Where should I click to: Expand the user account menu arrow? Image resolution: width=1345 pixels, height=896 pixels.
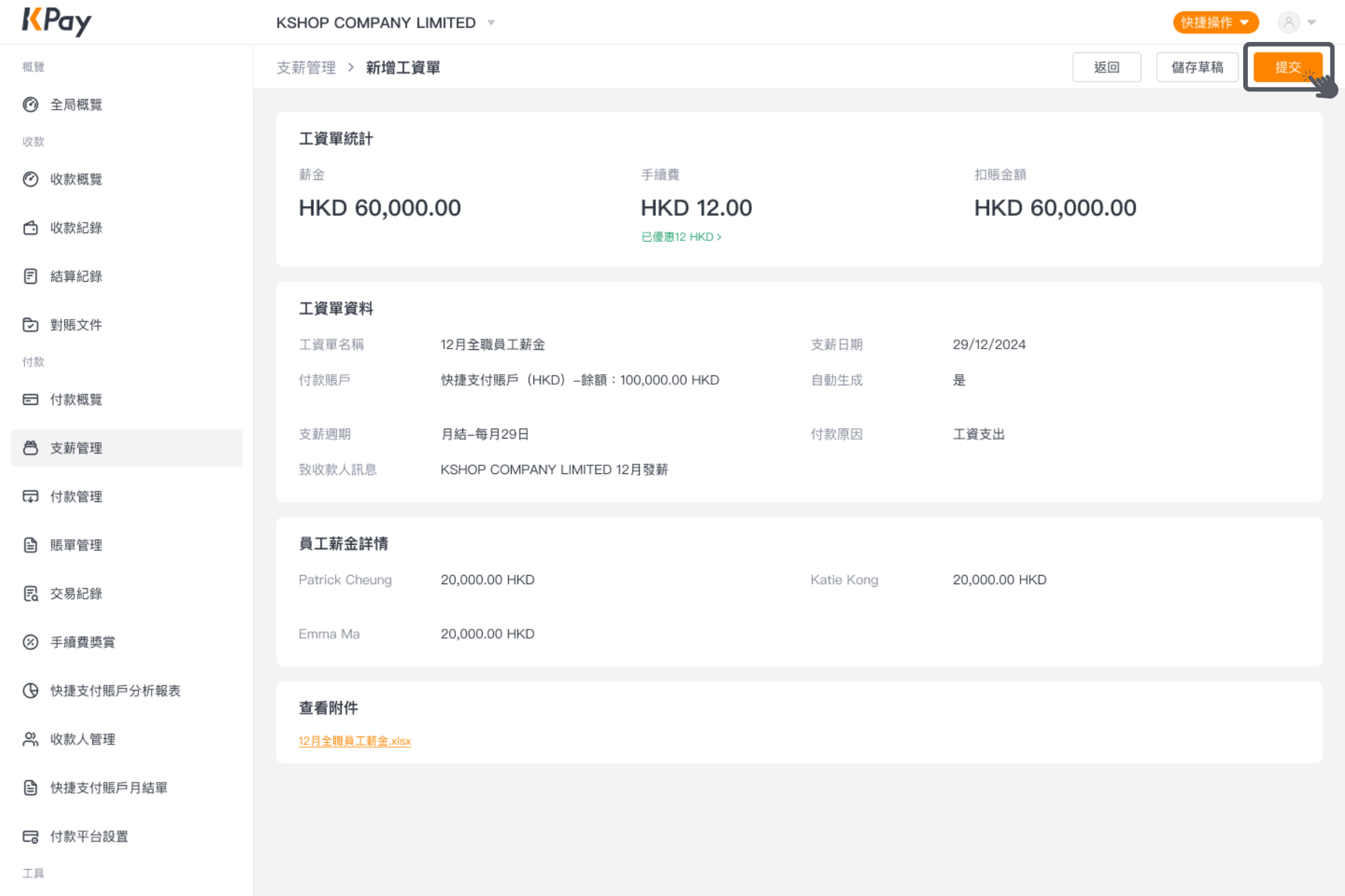click(1312, 22)
